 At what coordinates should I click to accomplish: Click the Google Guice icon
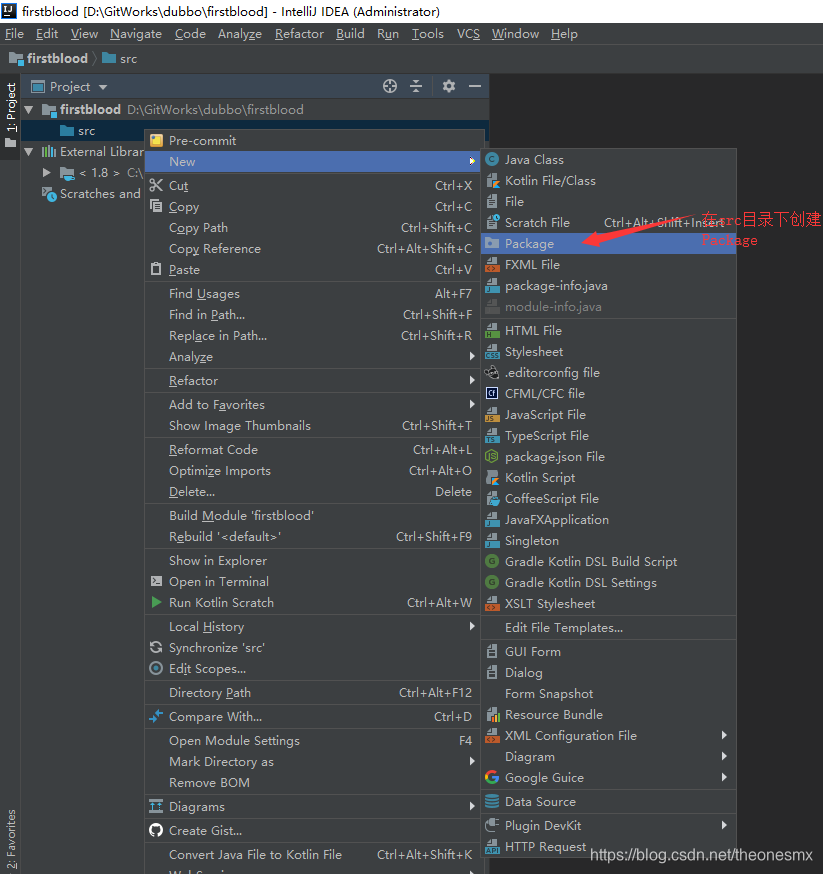coord(492,777)
